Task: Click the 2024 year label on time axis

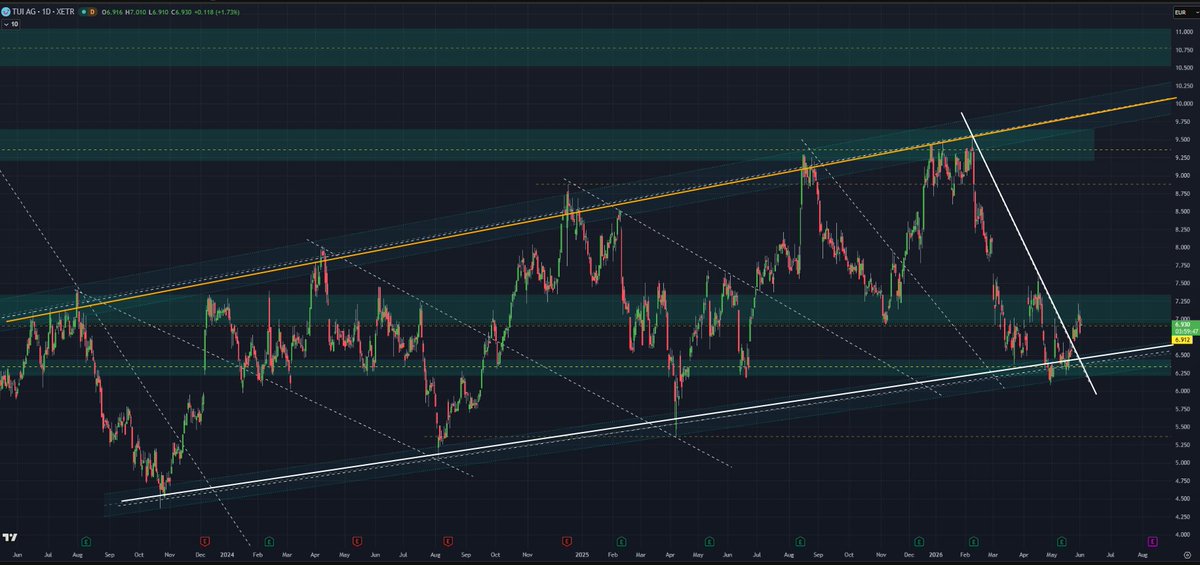Action: point(227,553)
